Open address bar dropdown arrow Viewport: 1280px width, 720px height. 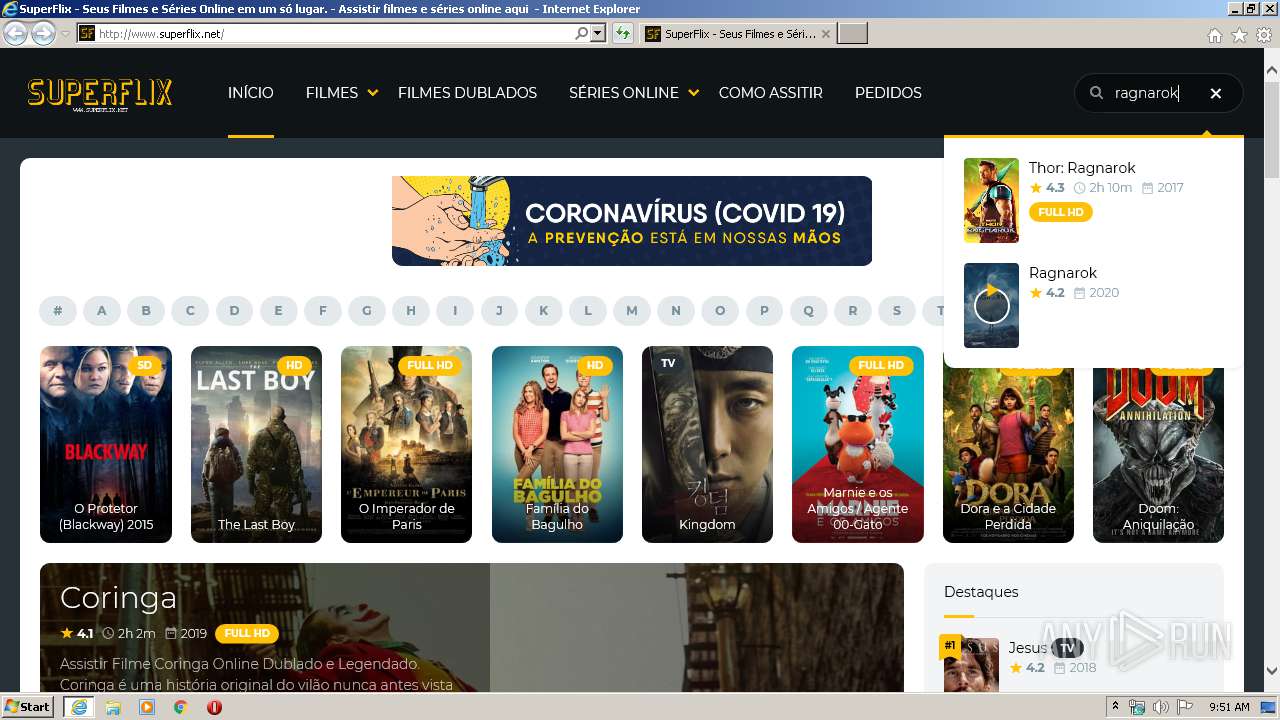598,33
